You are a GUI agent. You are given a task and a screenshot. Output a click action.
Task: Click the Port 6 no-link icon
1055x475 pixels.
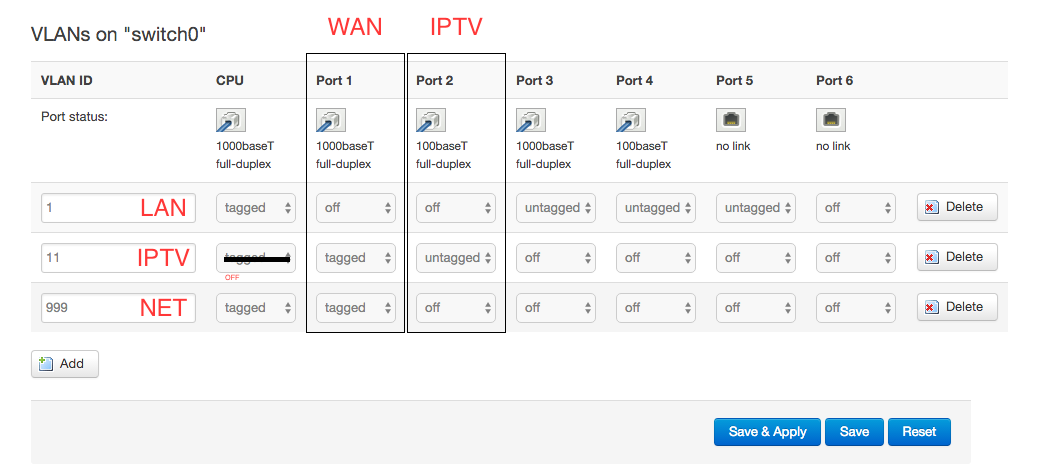830,120
